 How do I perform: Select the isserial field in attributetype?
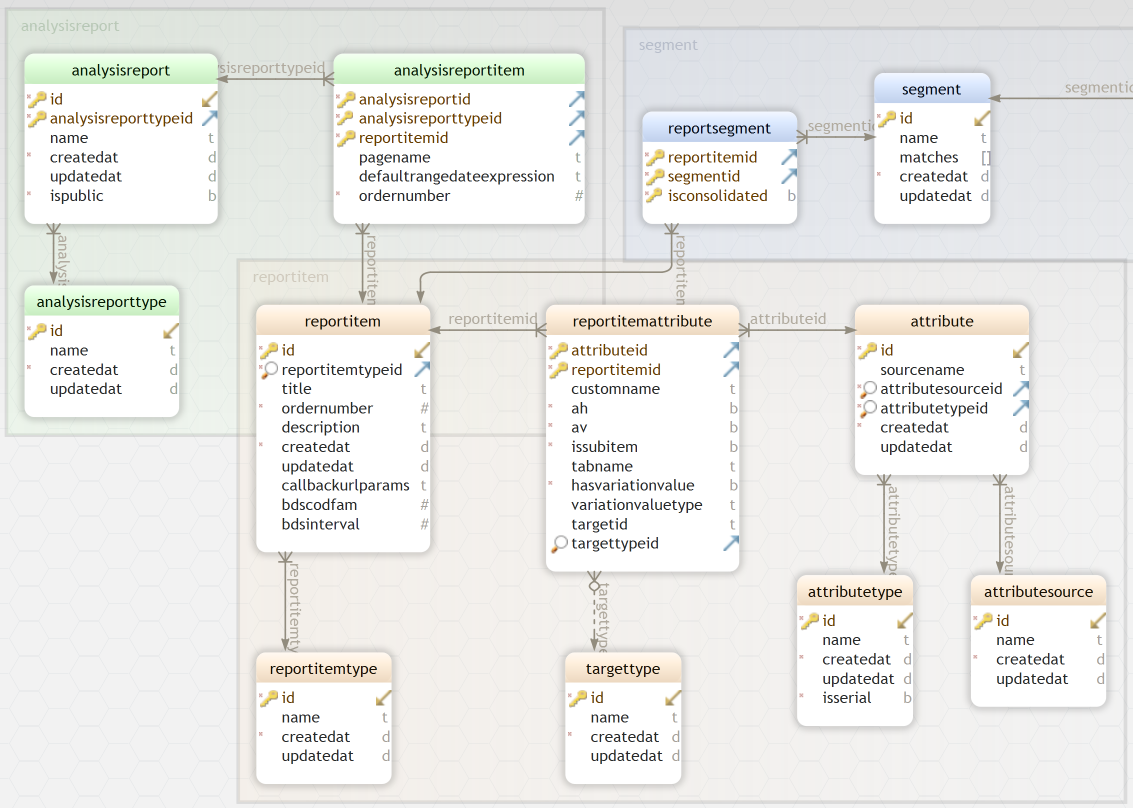point(846,697)
